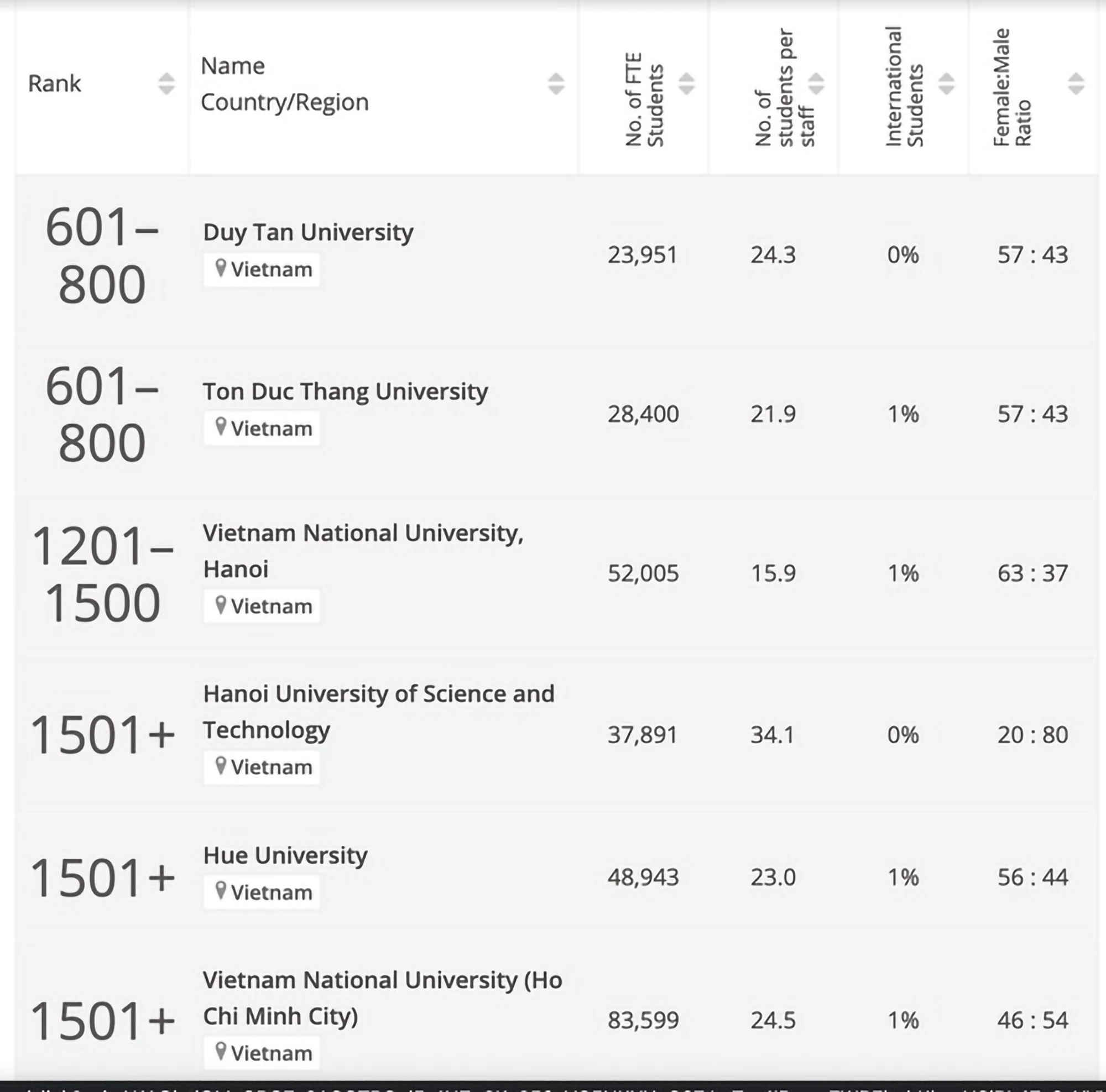Open Ton Duc Thang University page
This screenshot has width=1106, height=1092.
[345, 391]
